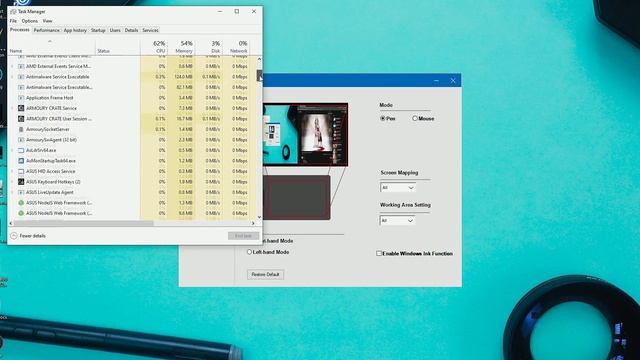640x360 pixels.
Task: Click the Task Manager title bar icon
Action: pos(13,11)
